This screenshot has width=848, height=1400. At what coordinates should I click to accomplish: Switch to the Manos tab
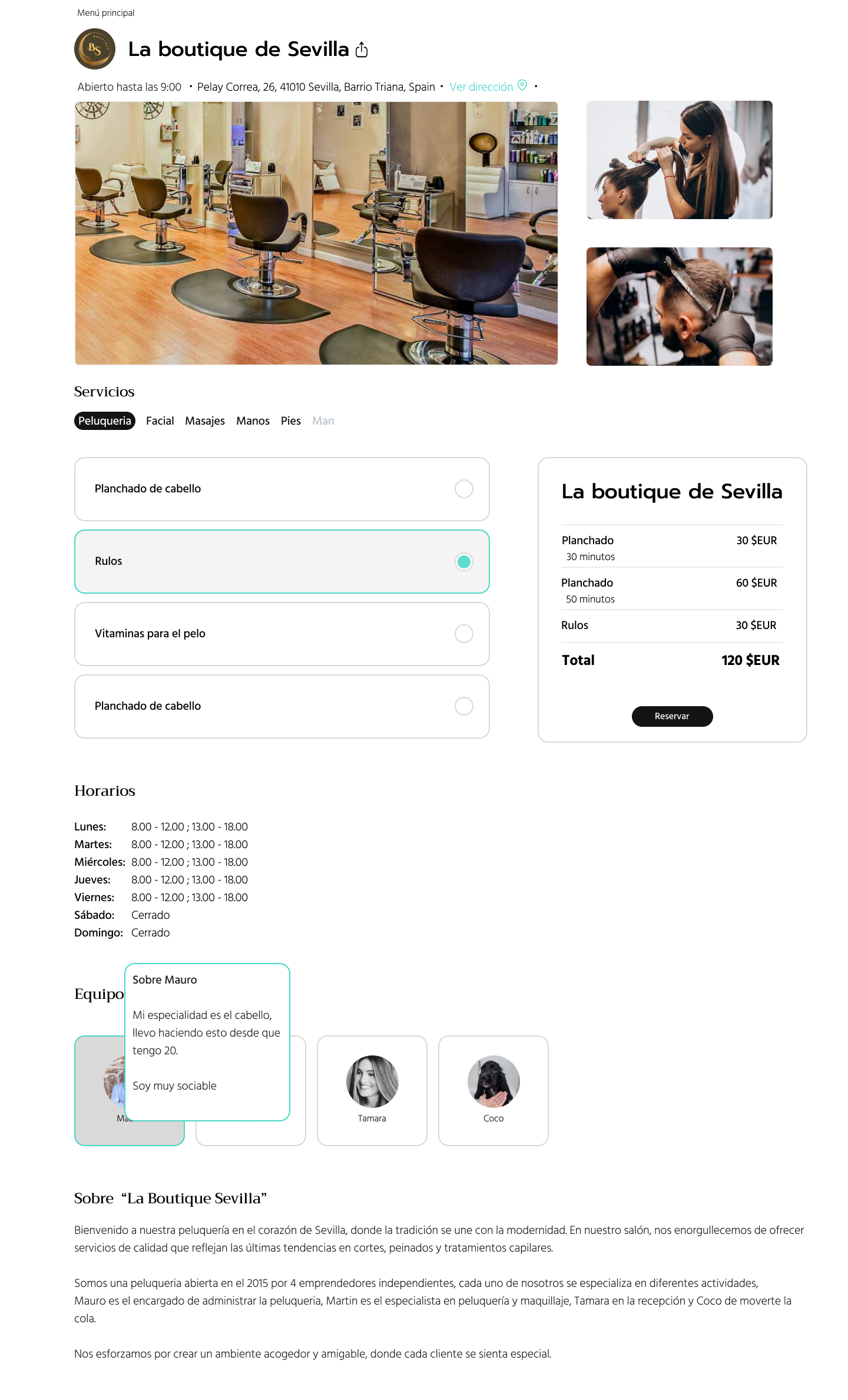click(x=253, y=421)
